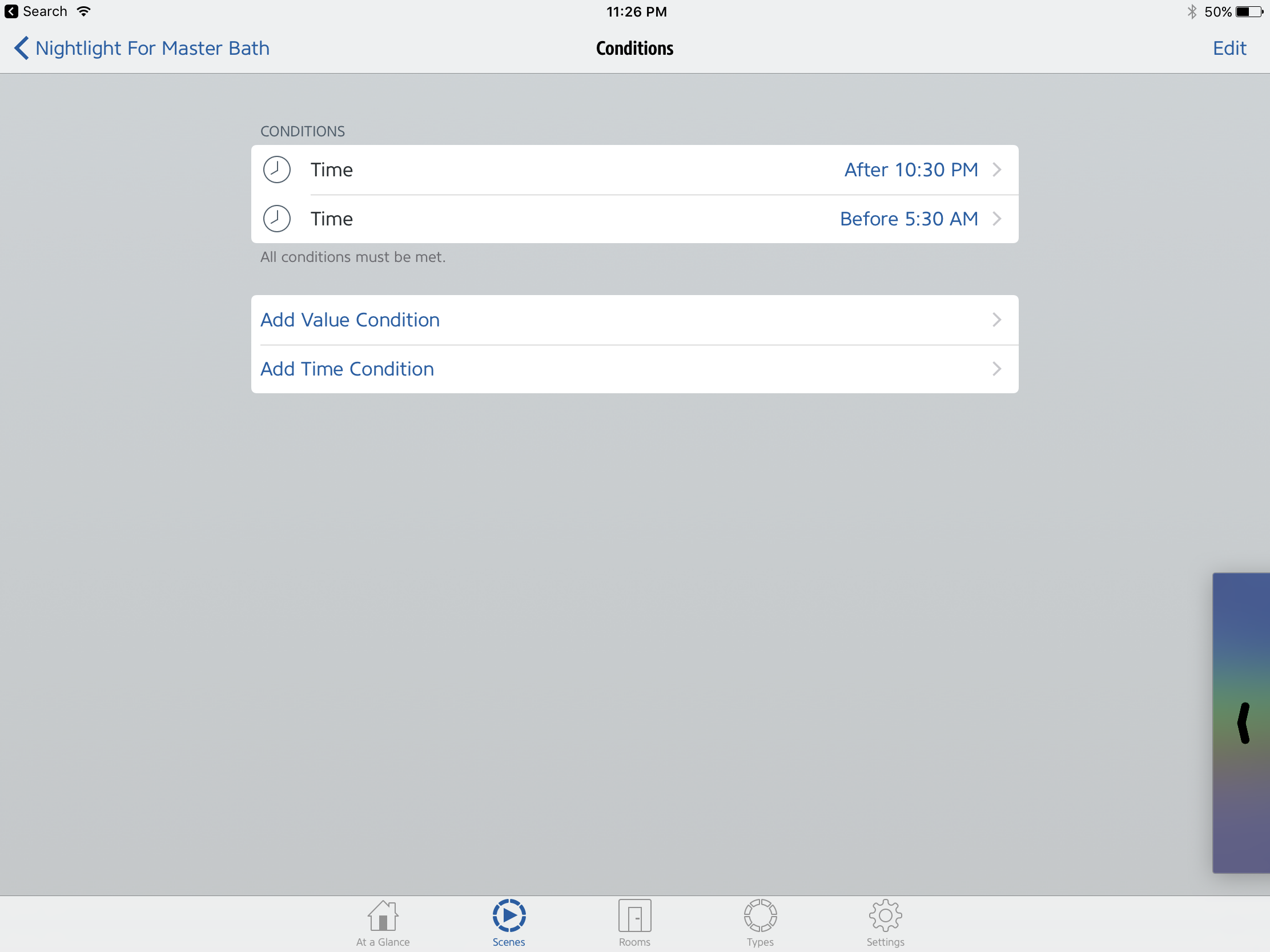Tap Edit in the navigation bar

(1229, 48)
